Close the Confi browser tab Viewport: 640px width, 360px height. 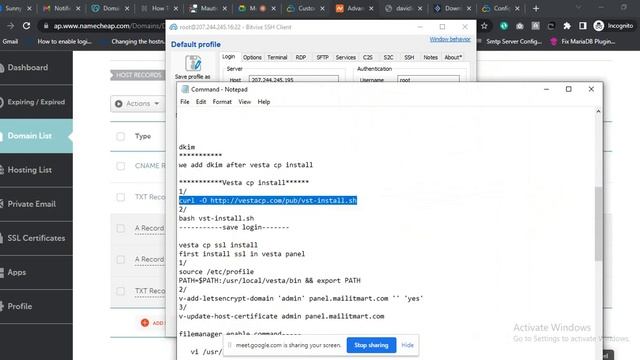coord(517,8)
